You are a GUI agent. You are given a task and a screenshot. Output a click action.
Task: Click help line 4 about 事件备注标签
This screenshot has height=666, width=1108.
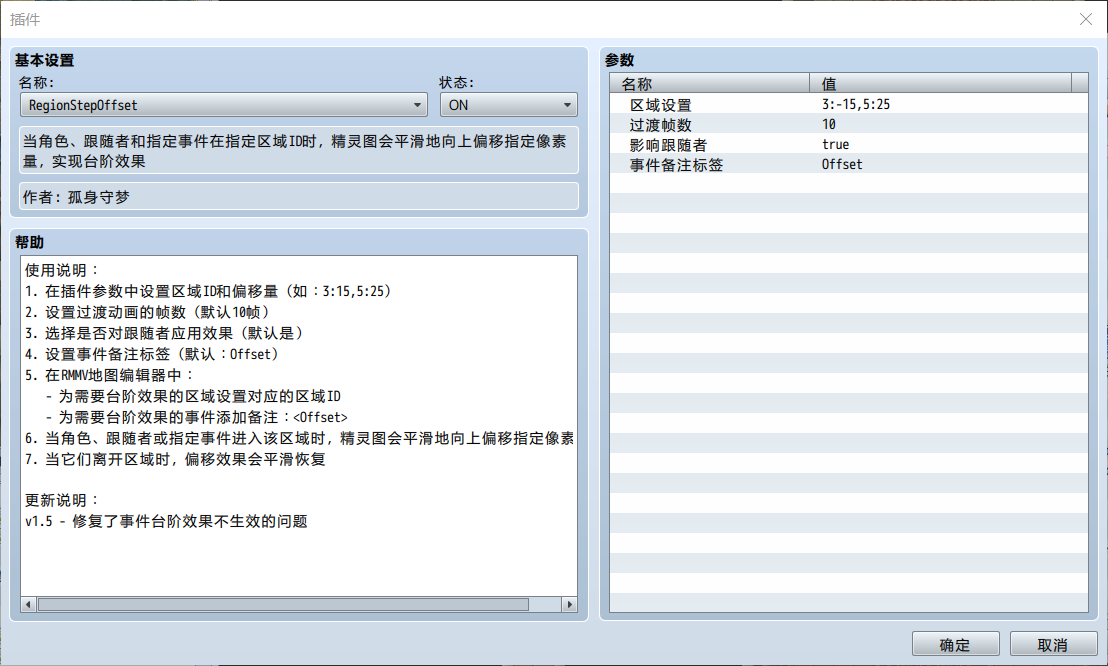click(152, 354)
